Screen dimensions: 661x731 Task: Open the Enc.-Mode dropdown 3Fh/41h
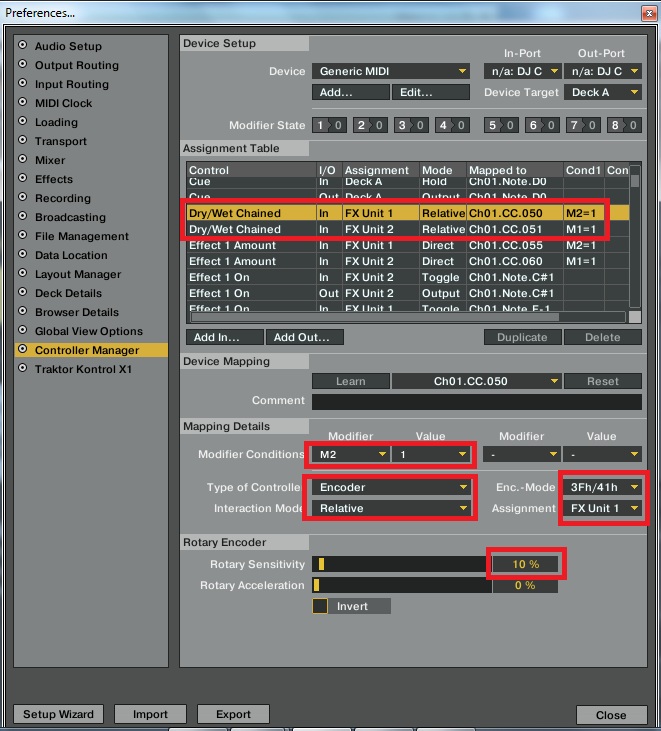tap(603, 487)
